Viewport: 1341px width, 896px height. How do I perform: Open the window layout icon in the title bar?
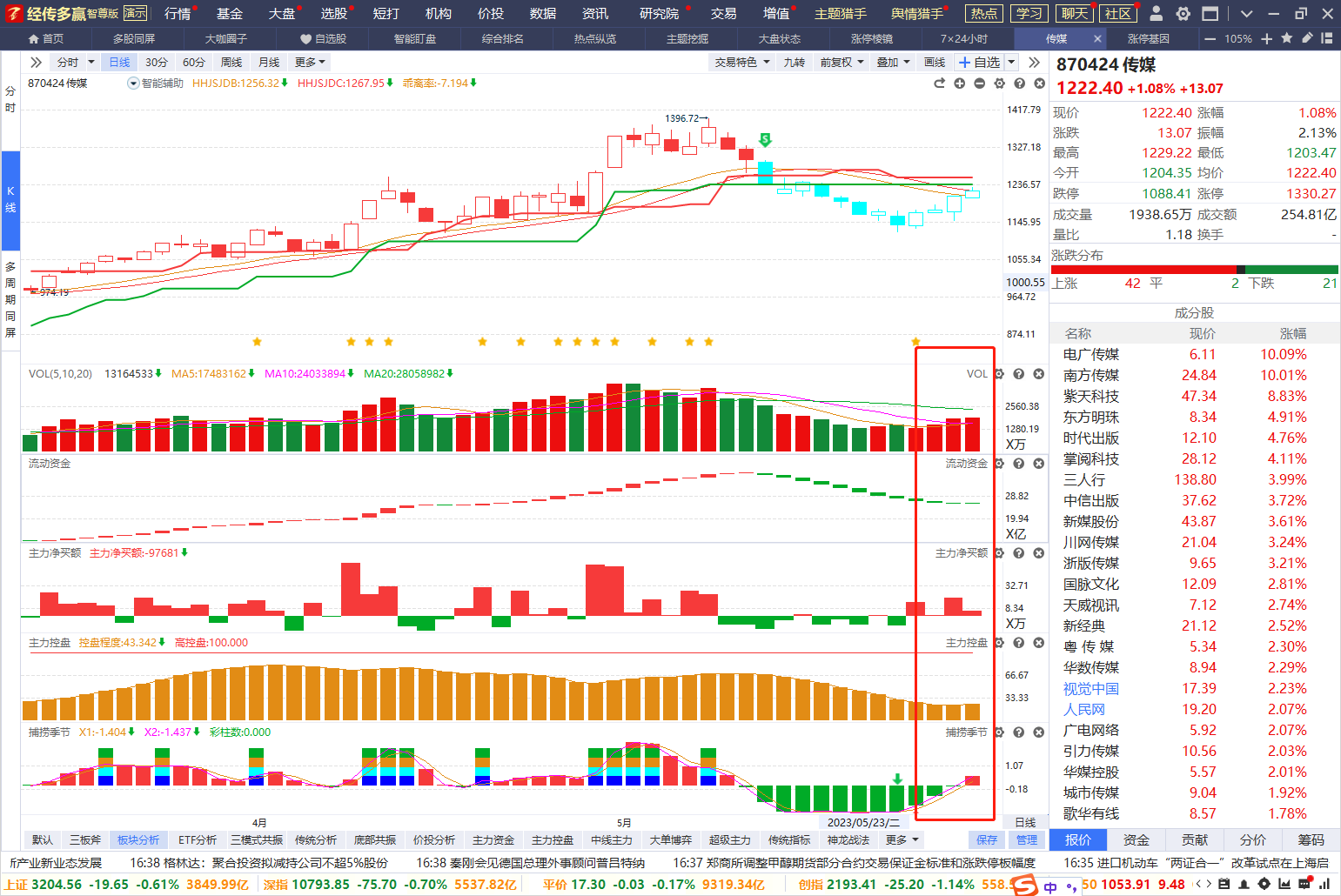[1210, 13]
